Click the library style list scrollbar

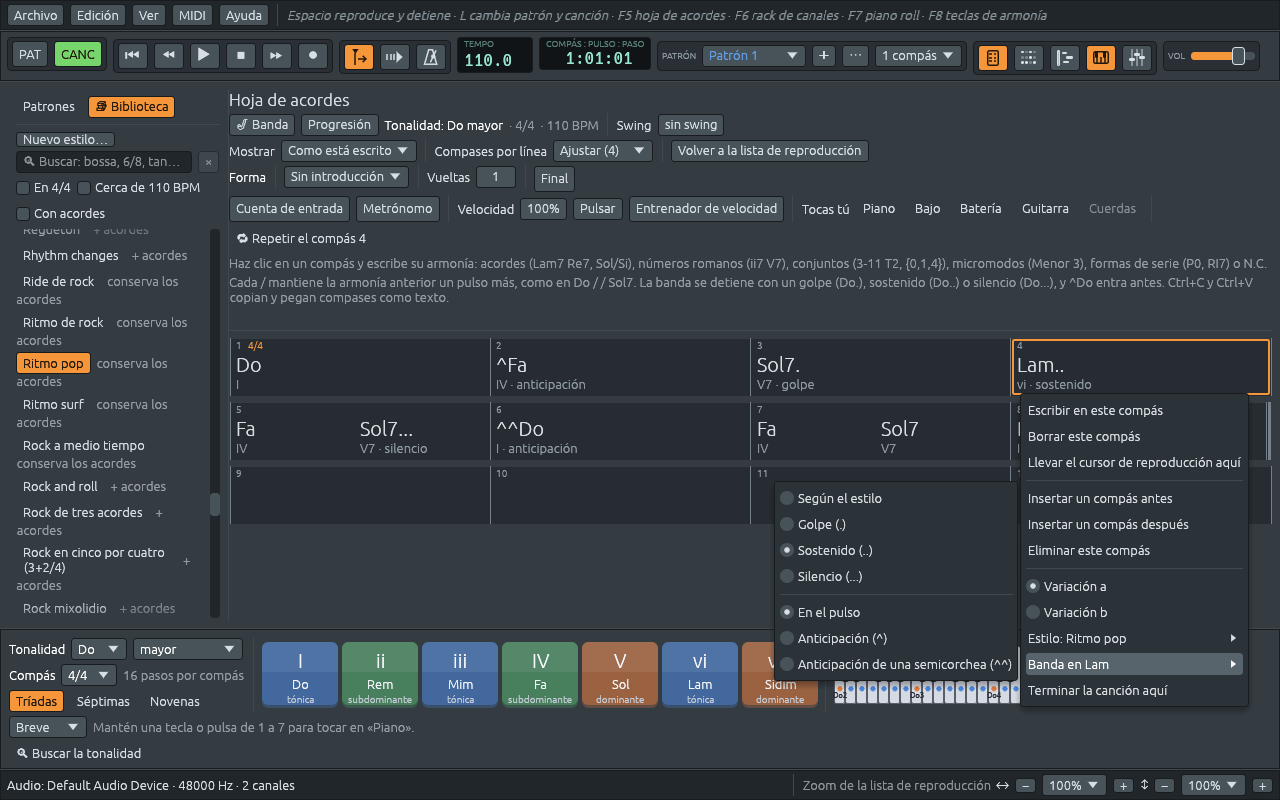(215, 424)
